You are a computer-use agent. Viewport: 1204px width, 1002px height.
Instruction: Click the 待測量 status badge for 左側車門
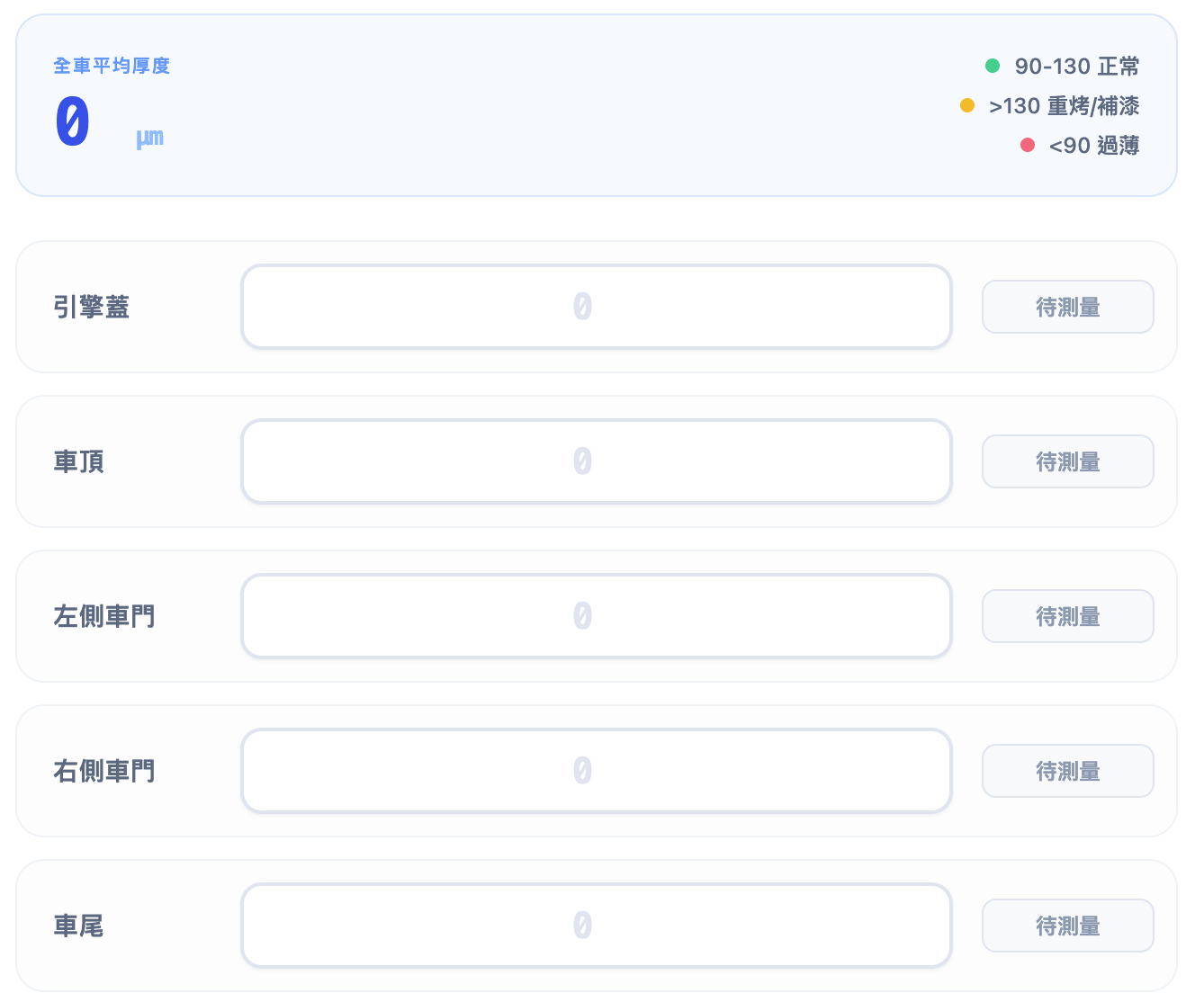click(x=1067, y=616)
